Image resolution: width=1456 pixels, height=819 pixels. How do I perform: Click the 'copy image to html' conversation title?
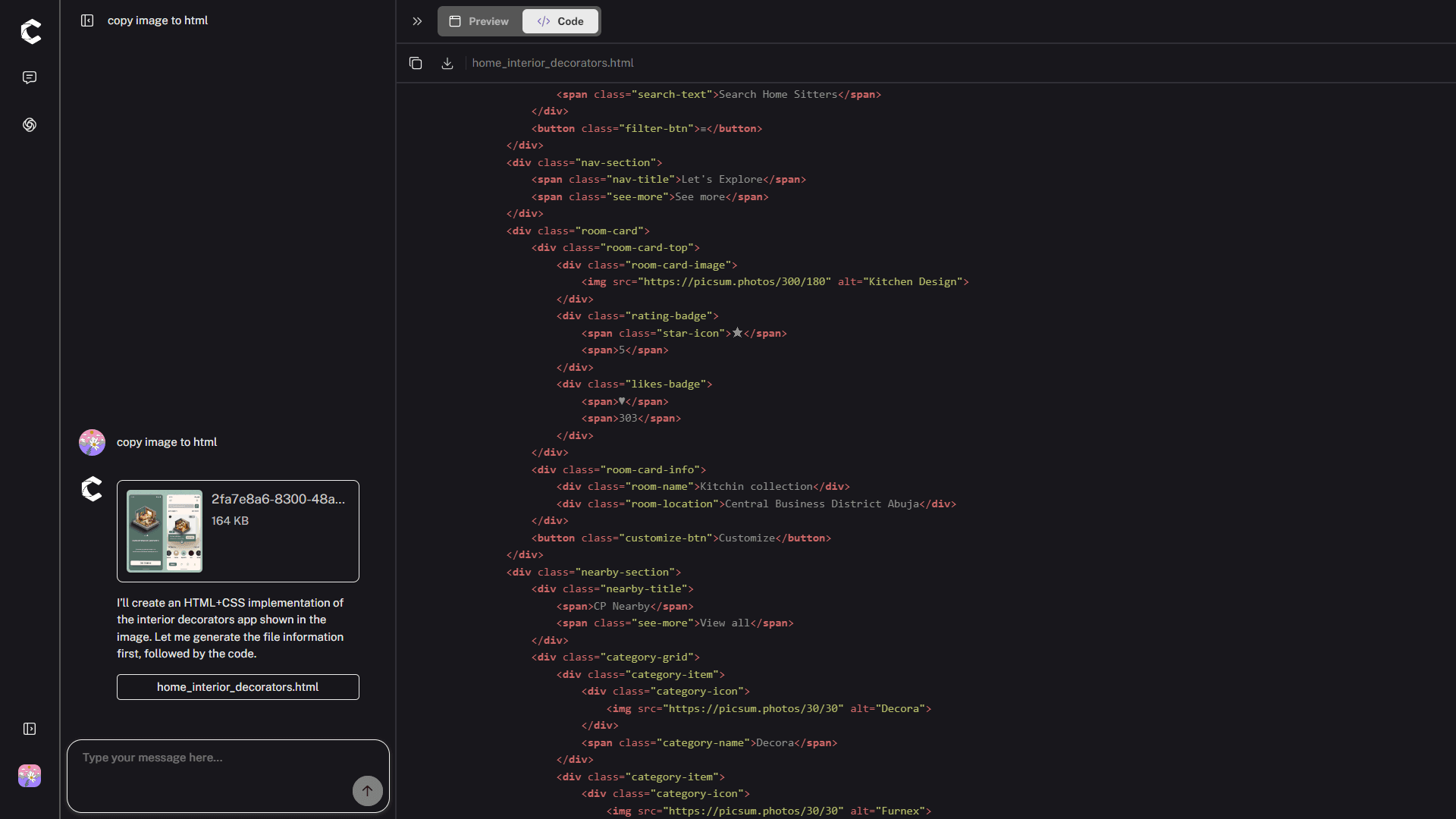(x=158, y=20)
